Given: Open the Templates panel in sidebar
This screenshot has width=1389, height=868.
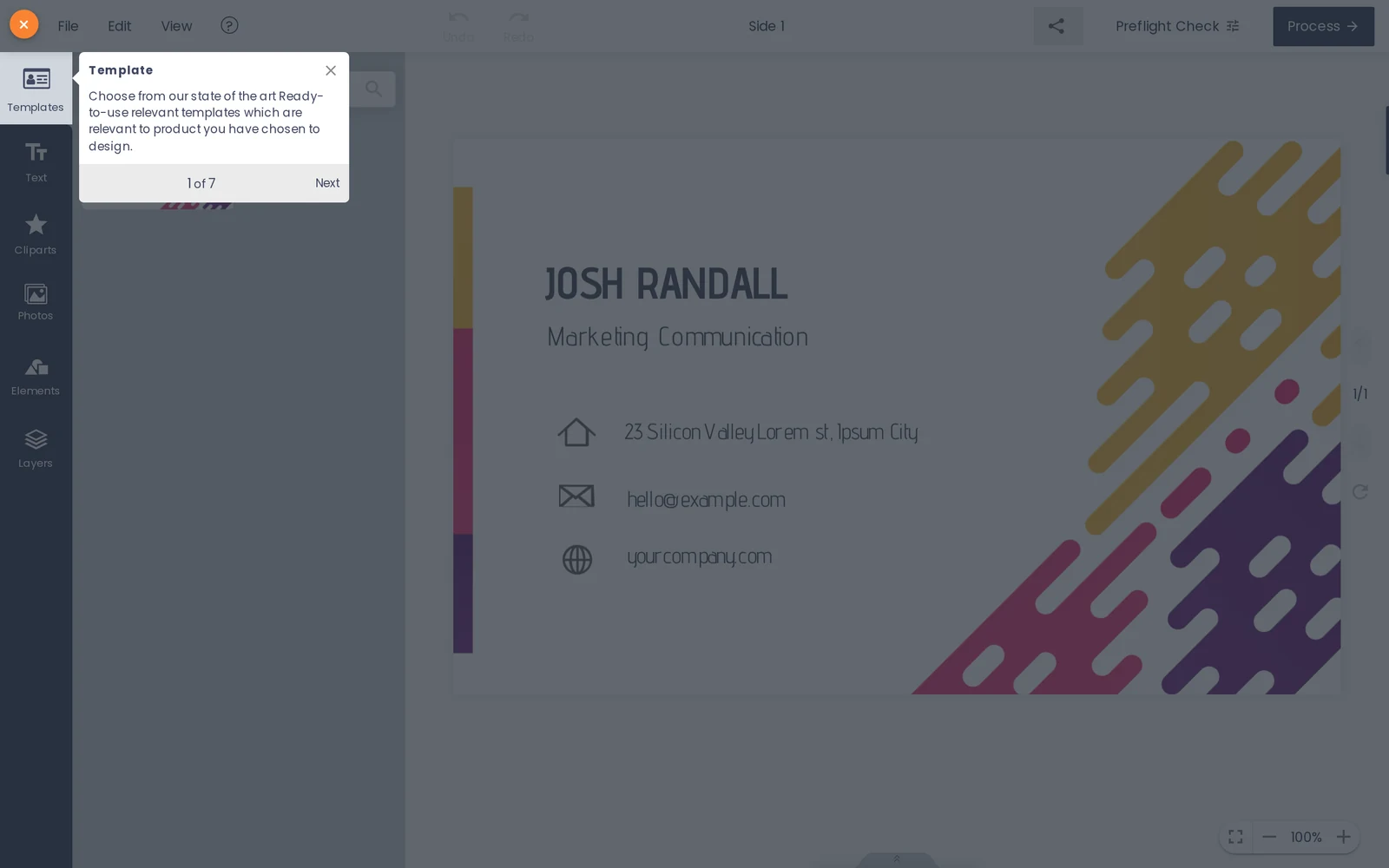Looking at the screenshot, I should [x=36, y=89].
